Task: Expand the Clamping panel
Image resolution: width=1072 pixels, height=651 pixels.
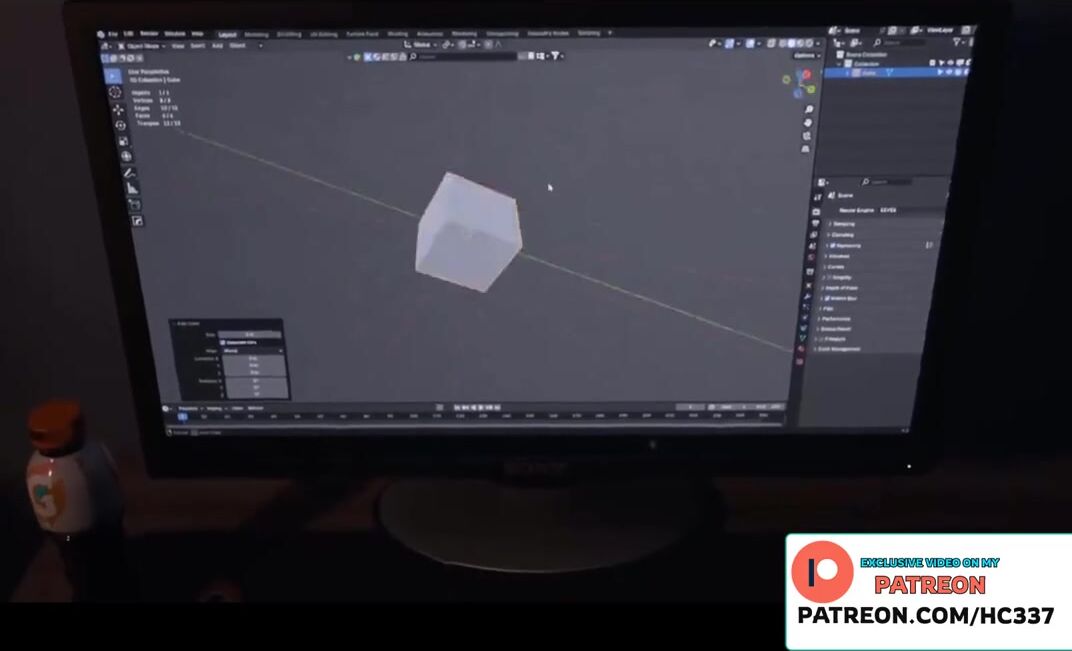Action: [842, 235]
